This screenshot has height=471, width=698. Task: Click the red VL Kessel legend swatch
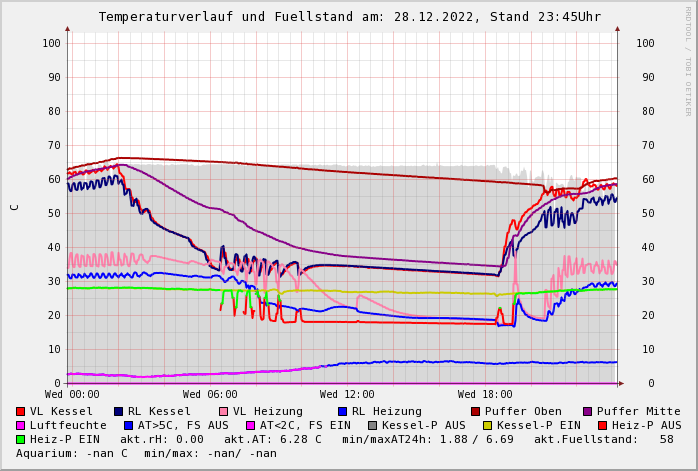click(x=21, y=412)
